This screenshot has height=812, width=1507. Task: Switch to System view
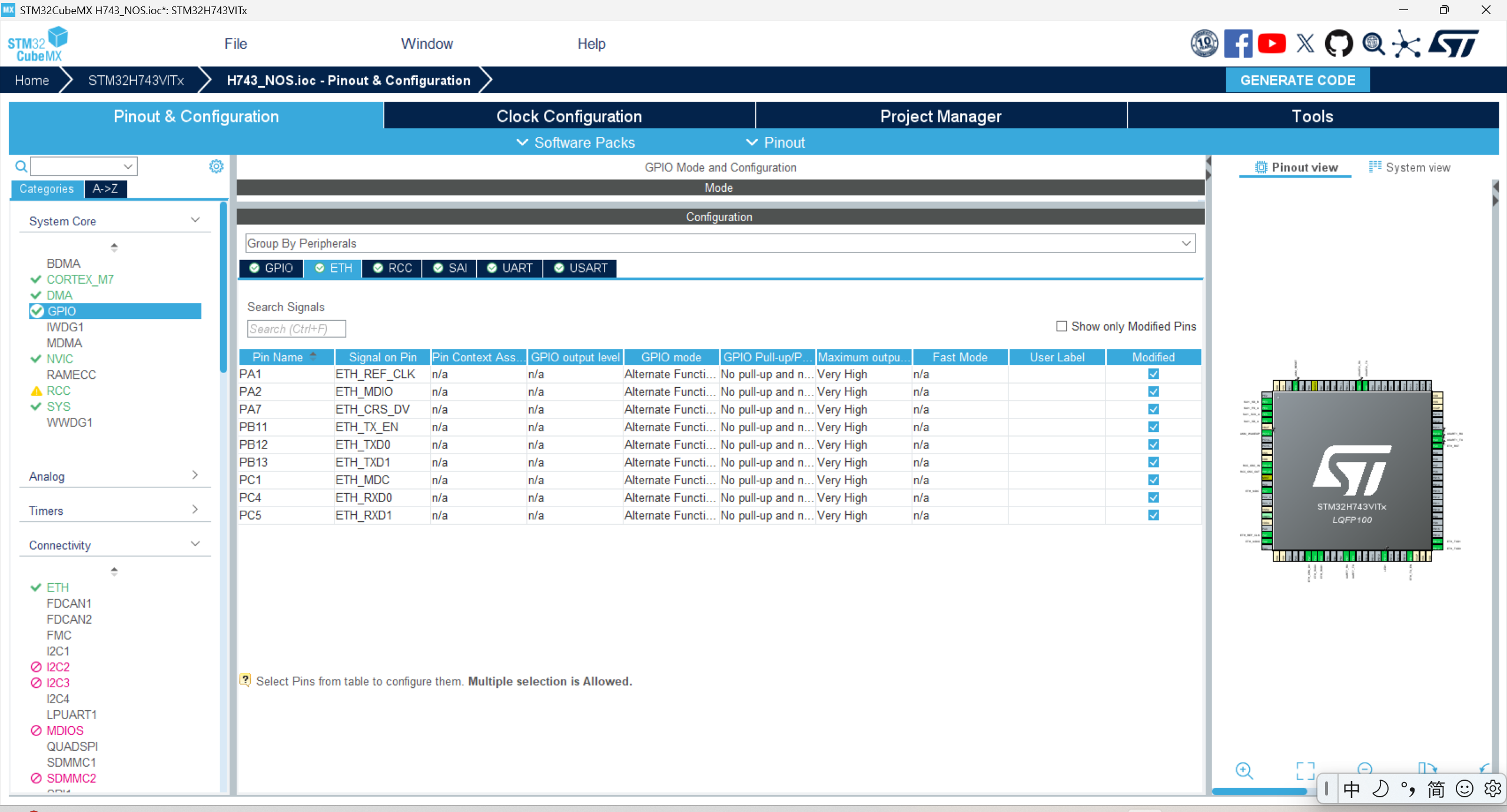[1409, 167]
